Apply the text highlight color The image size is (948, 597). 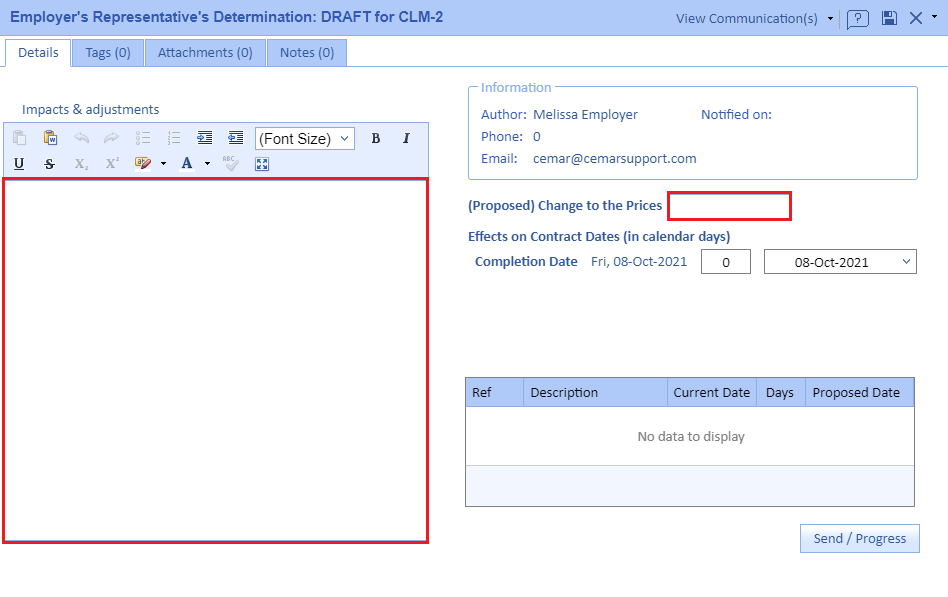pos(143,164)
